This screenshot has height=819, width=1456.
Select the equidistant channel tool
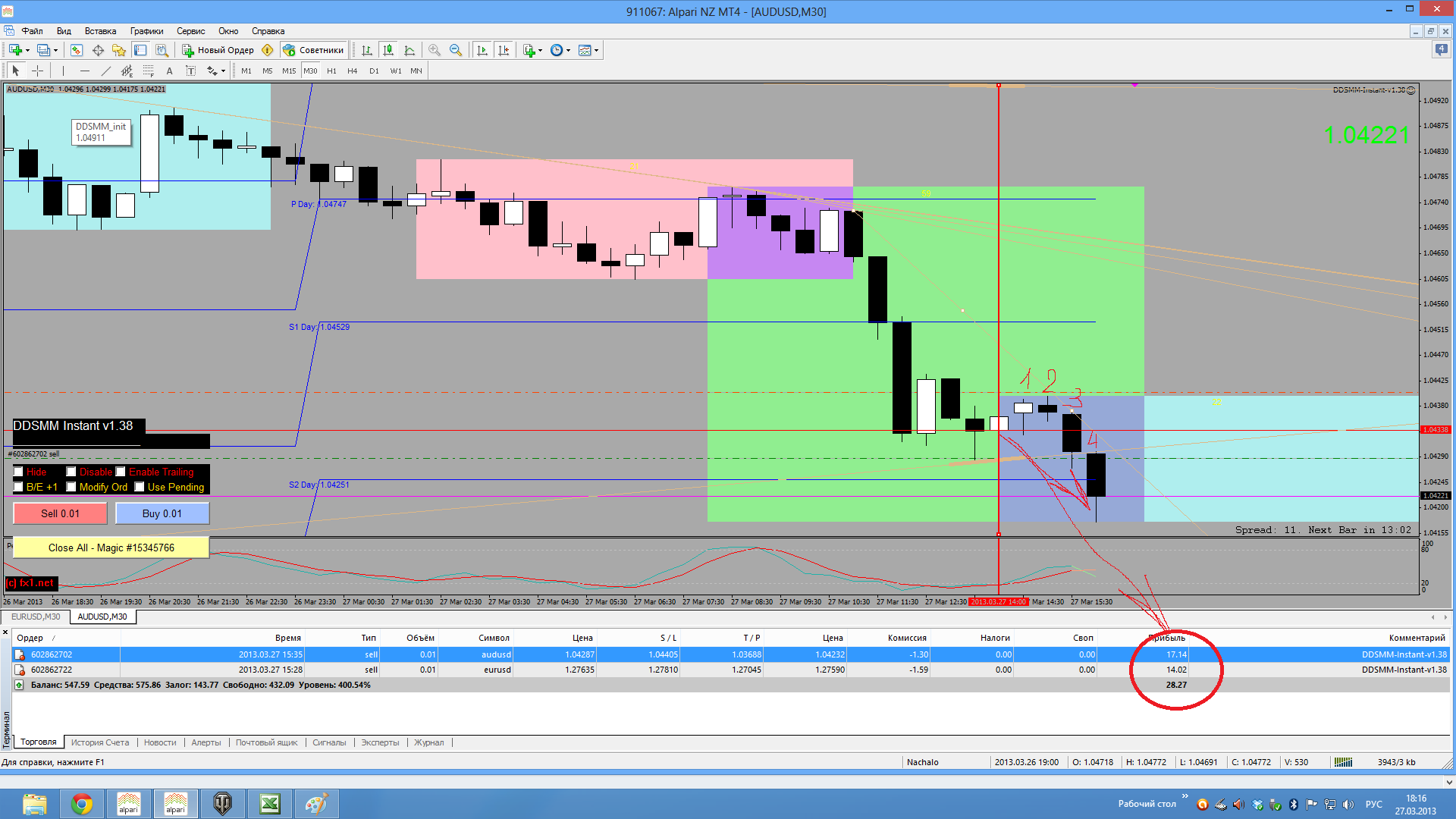click(127, 71)
